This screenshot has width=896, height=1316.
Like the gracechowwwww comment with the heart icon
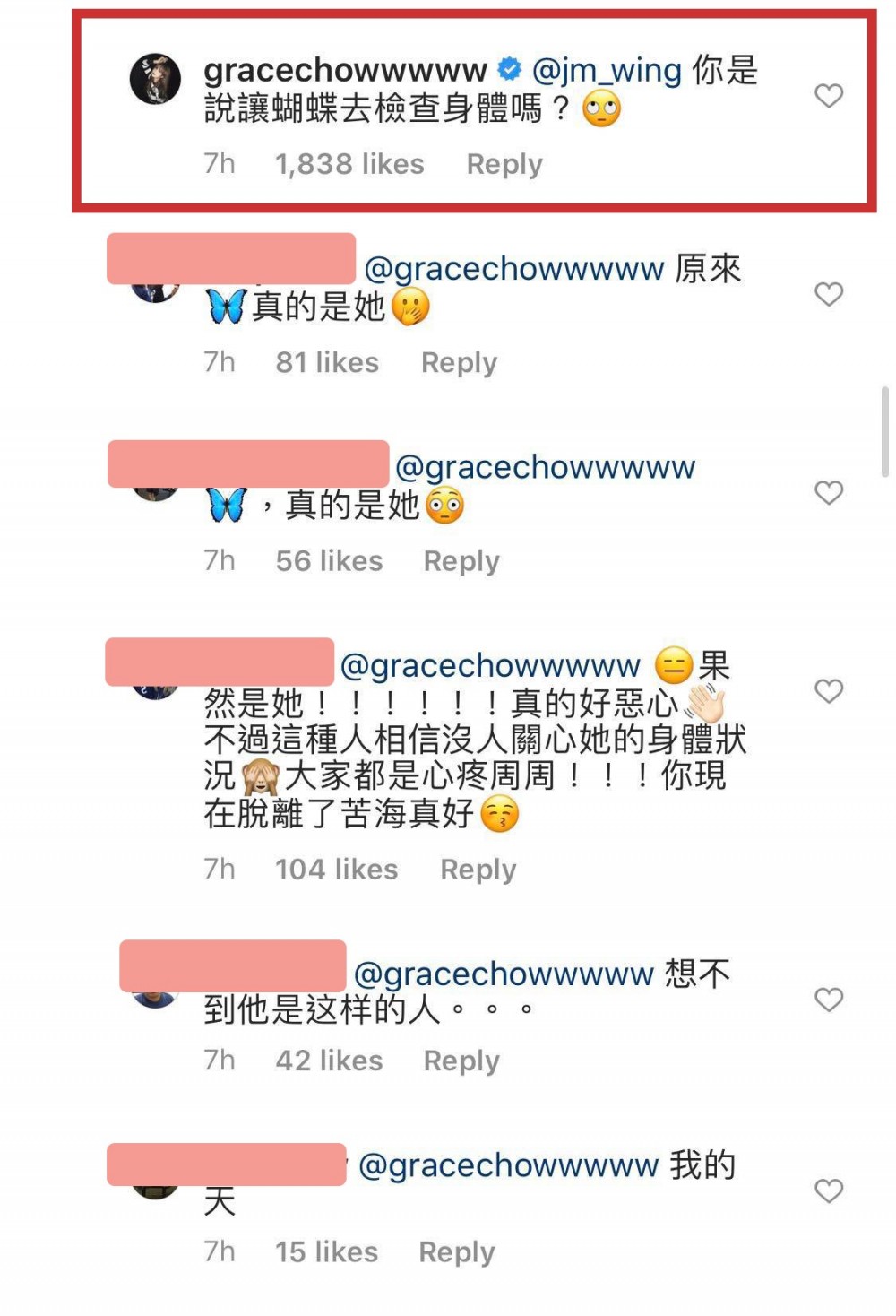pos(829,95)
